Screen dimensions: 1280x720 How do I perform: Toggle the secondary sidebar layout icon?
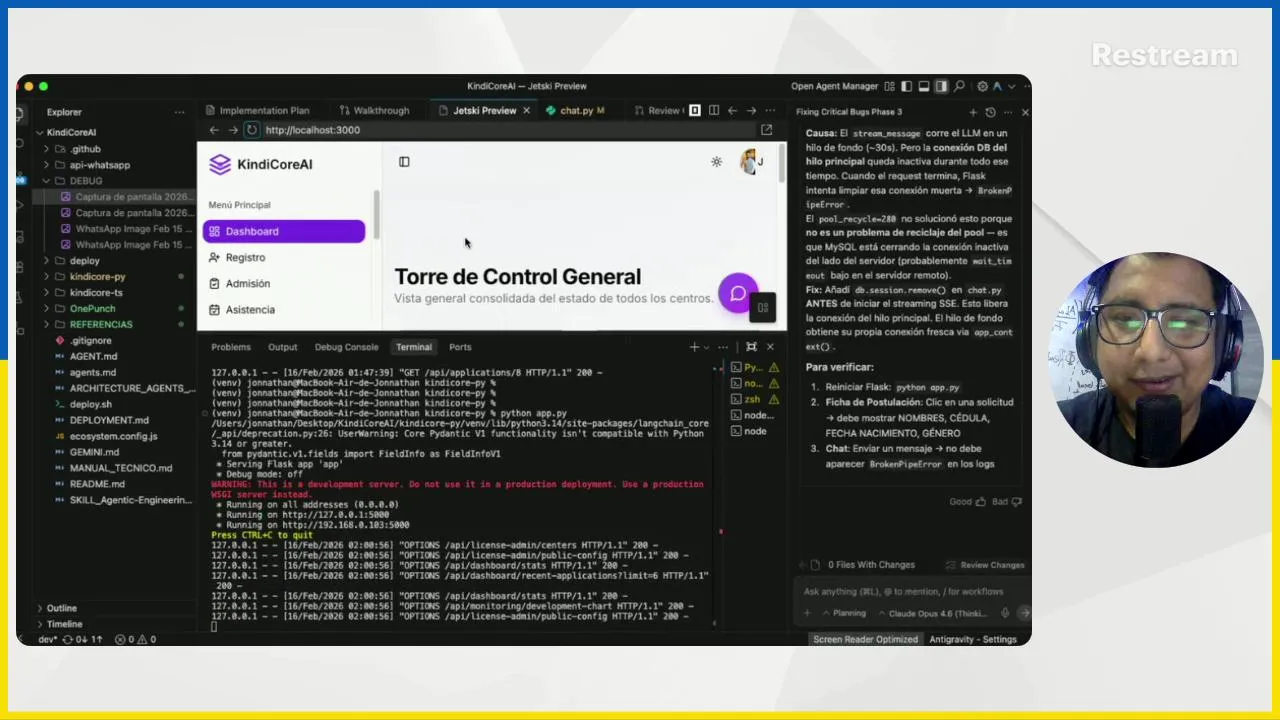(941, 86)
